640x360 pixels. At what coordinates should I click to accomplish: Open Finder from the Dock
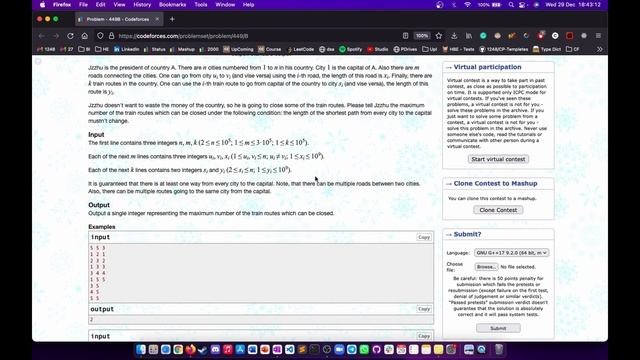click(x=141, y=349)
